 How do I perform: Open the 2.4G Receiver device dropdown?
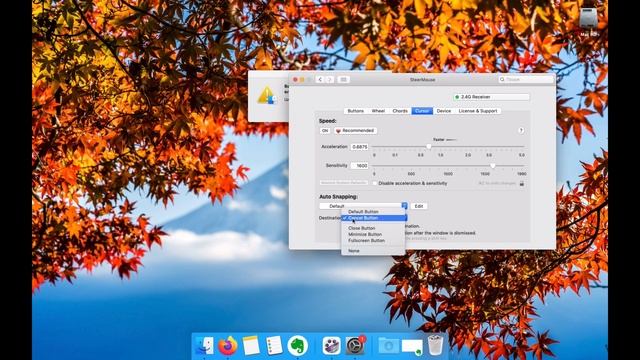(x=491, y=97)
